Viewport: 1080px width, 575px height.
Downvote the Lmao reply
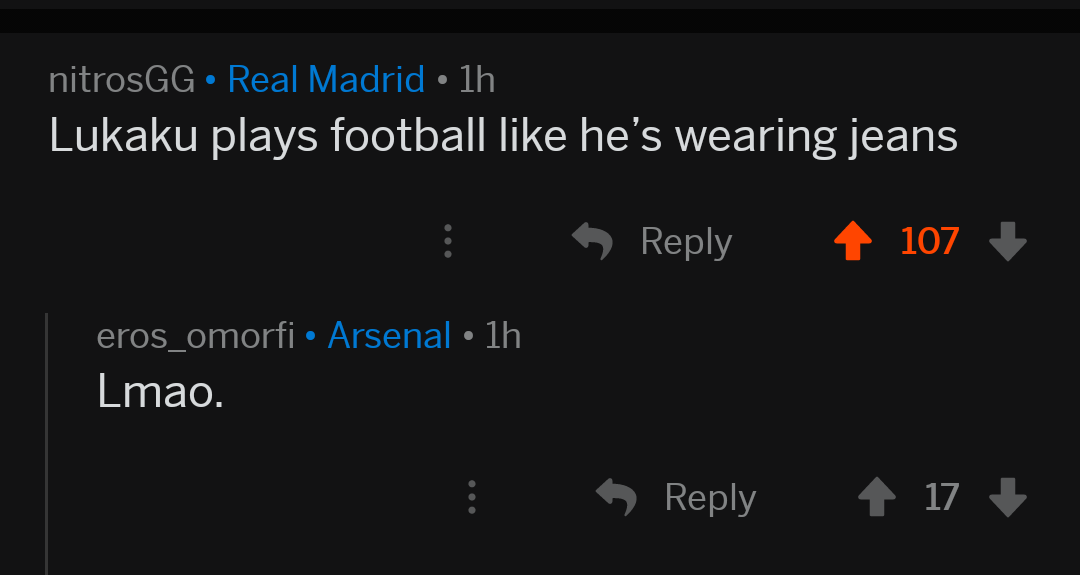click(1007, 497)
